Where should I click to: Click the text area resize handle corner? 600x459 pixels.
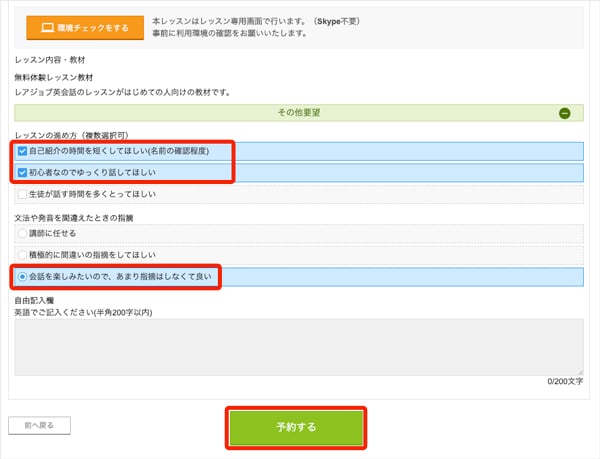[580, 371]
